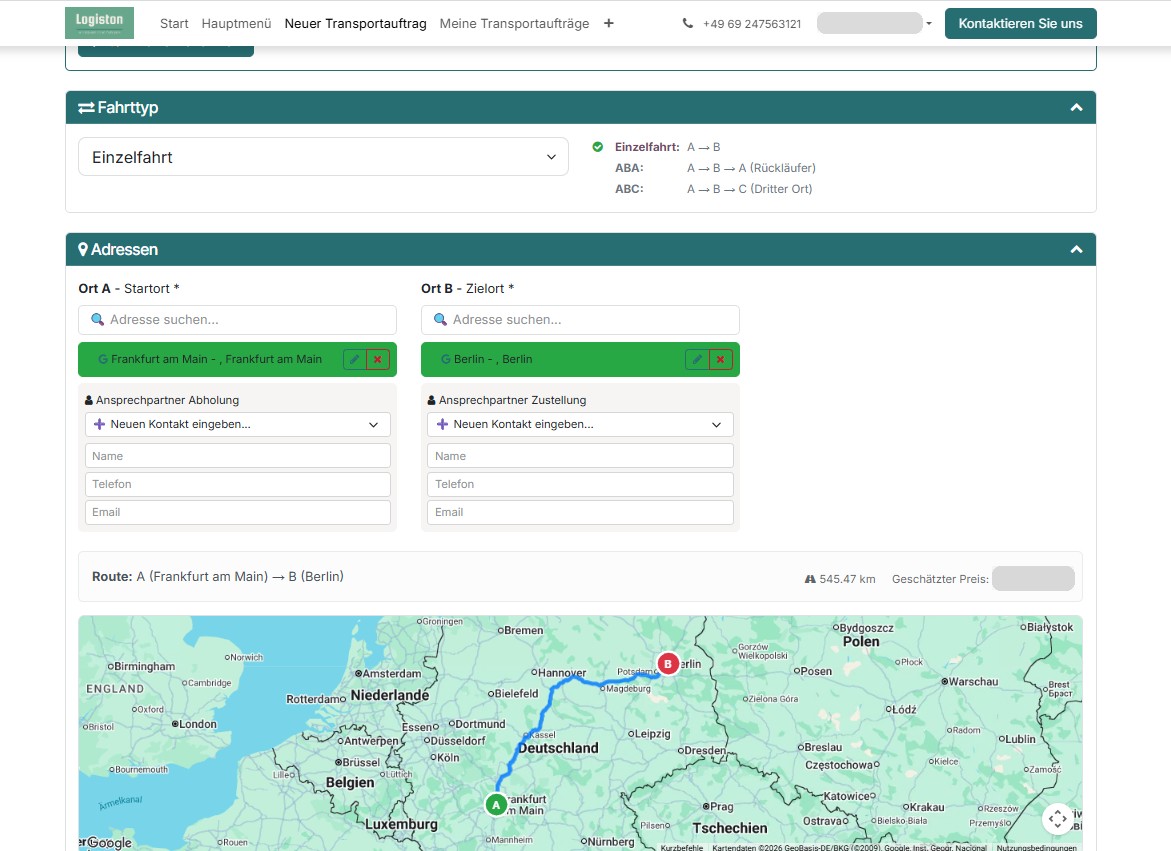Collapse the Fahrttyp section chevron
This screenshot has width=1171, height=851.
1076,107
